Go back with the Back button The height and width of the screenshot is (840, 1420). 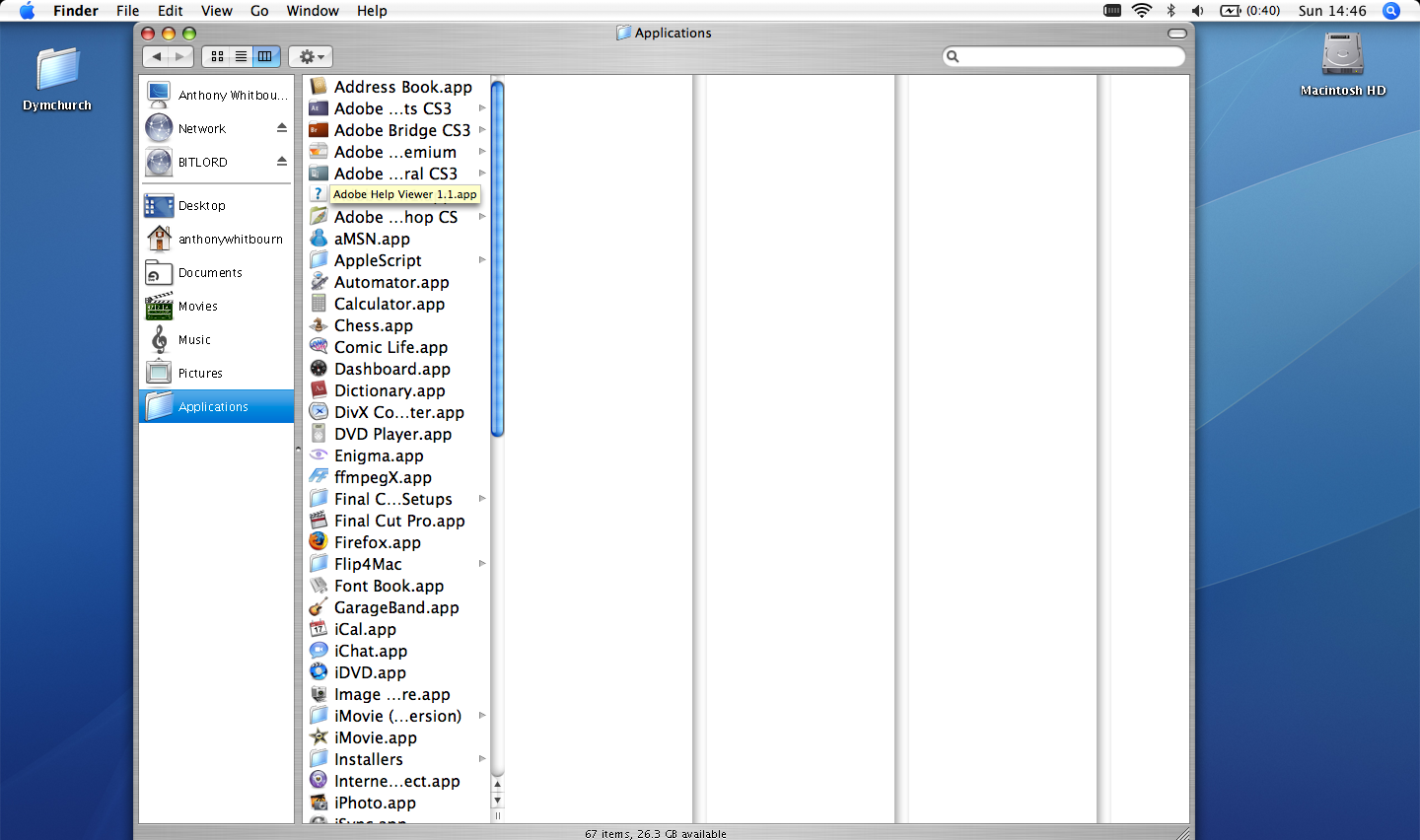[x=156, y=56]
